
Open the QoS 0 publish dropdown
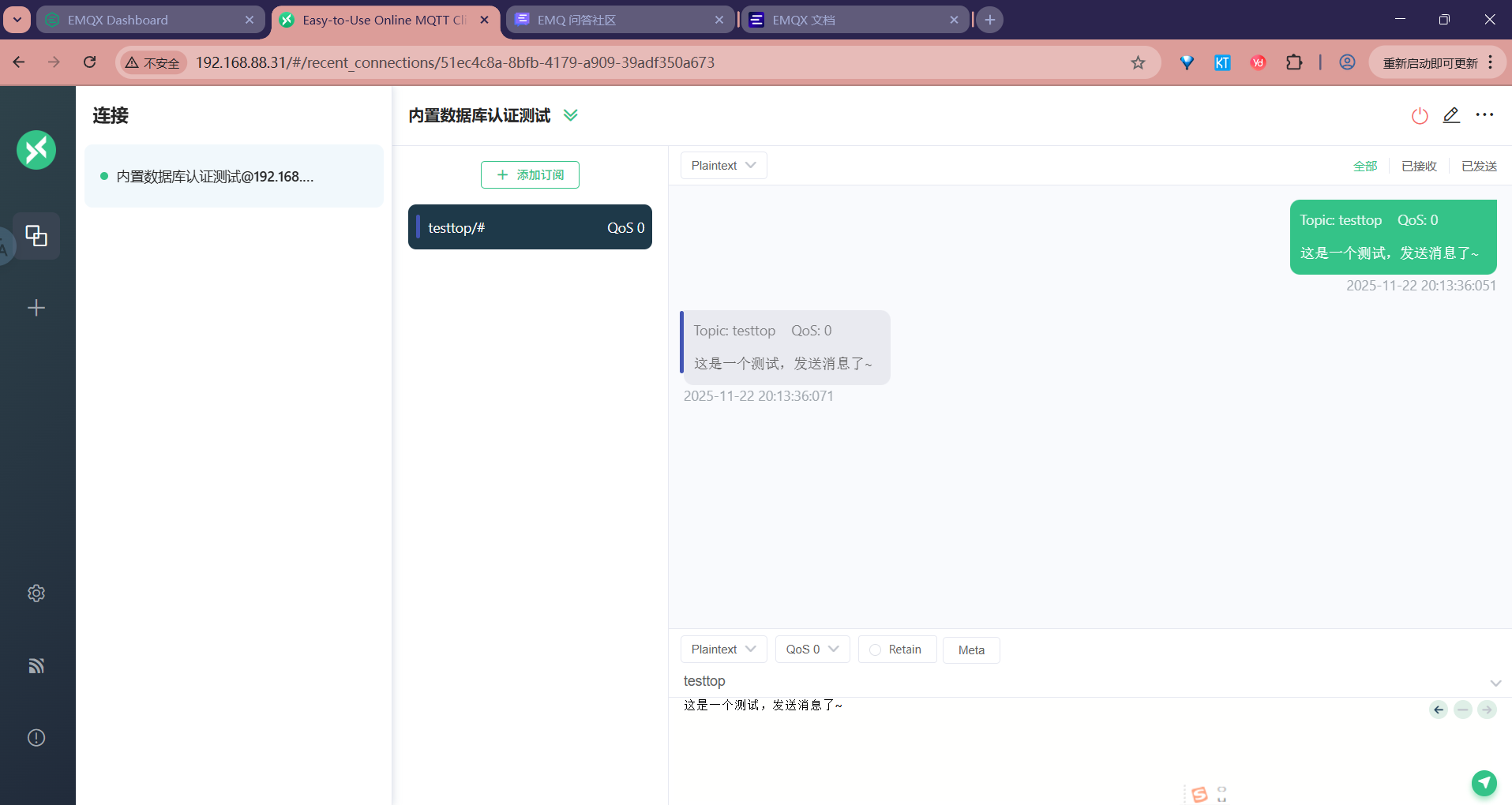[812, 650]
